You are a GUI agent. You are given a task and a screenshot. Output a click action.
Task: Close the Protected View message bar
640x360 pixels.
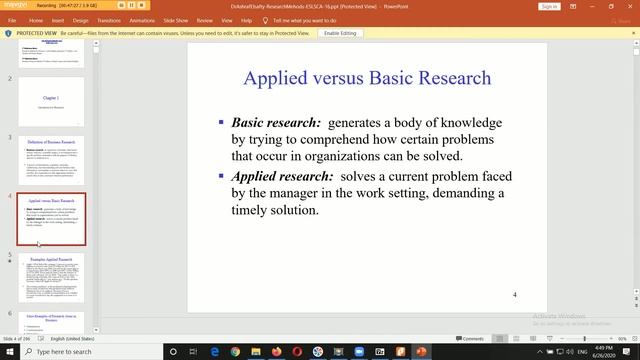point(633,33)
